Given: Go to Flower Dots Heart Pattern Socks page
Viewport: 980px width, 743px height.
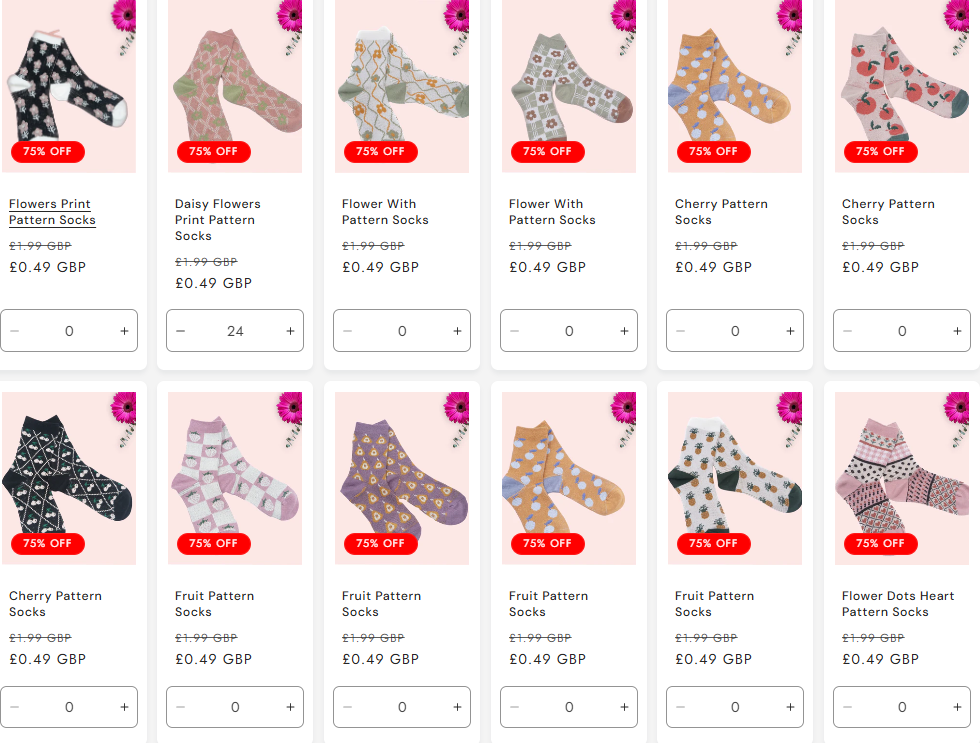Looking at the screenshot, I should coord(885,604).
